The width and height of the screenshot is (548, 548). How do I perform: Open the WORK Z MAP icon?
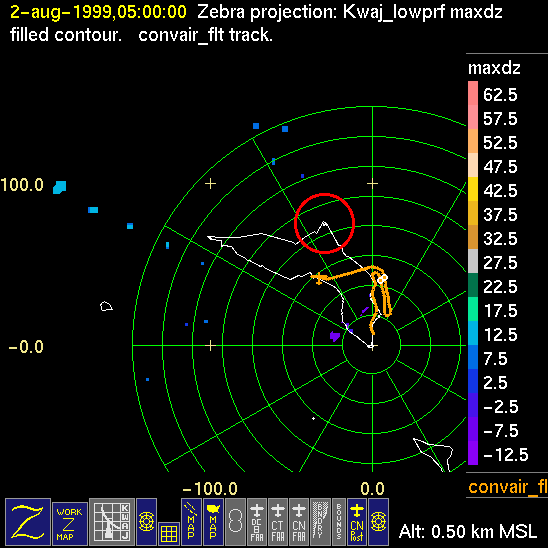coord(70,524)
